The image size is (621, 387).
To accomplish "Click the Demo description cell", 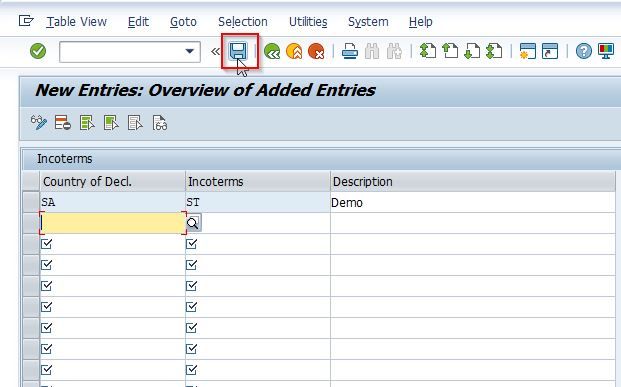I will [473, 202].
